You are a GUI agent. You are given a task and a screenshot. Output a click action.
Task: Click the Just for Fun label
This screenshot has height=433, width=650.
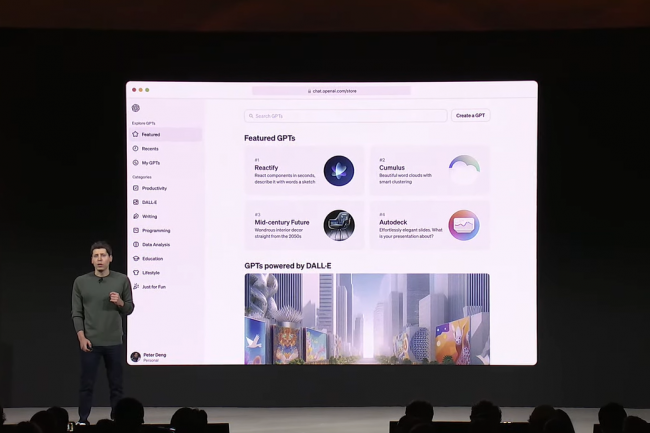coord(154,287)
